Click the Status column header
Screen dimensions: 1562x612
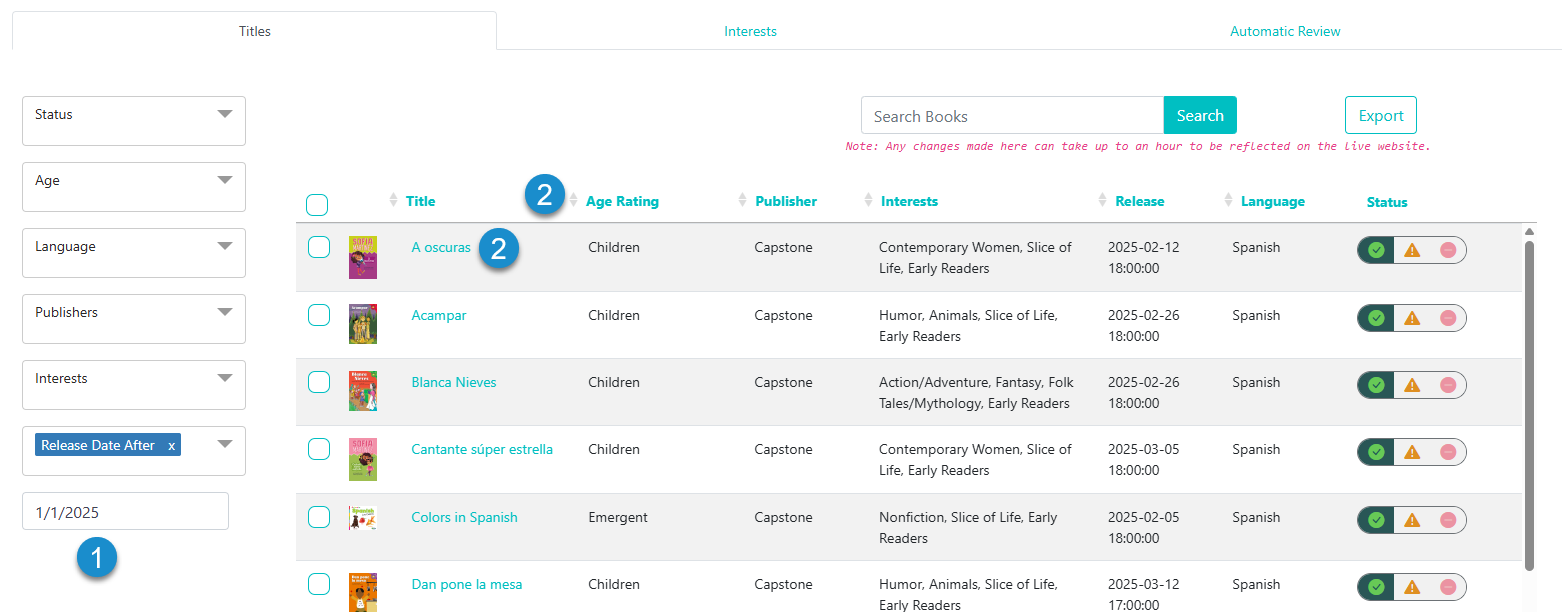[x=1387, y=202]
